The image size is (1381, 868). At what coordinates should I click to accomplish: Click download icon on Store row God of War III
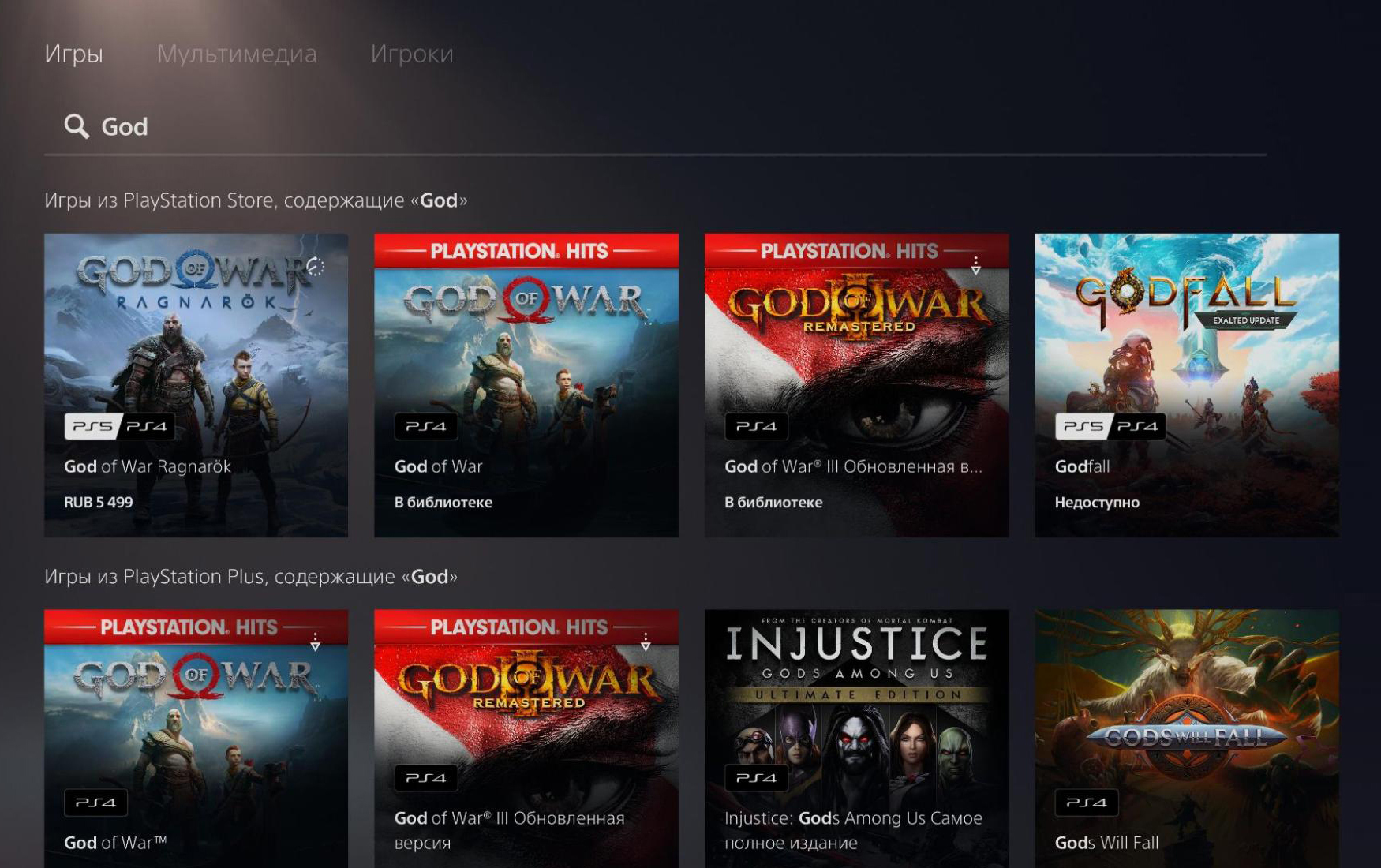pyautogui.click(x=976, y=265)
